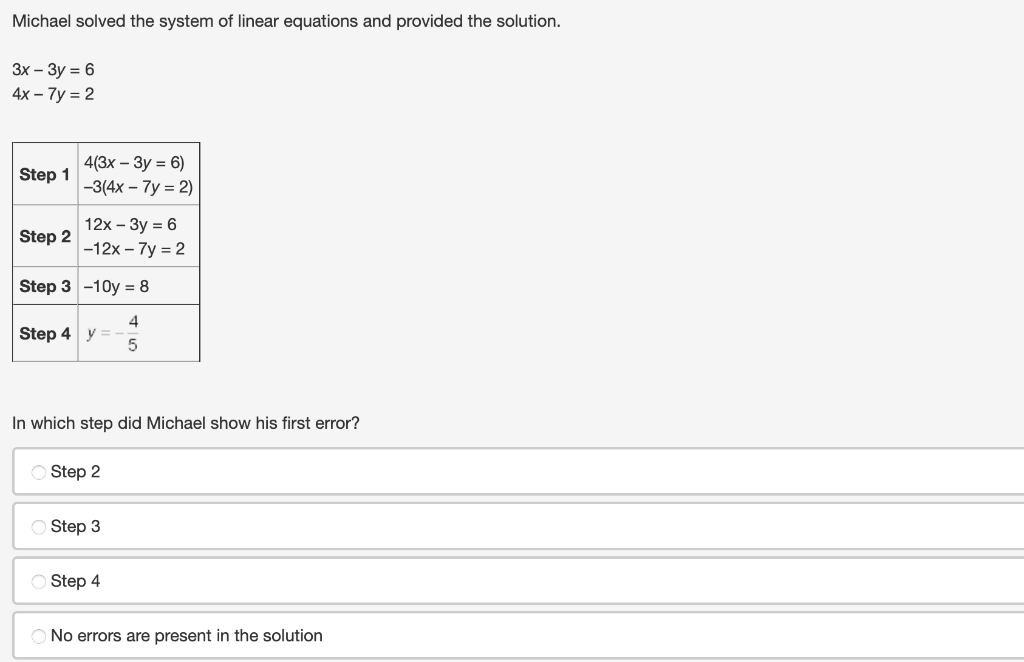
Task: Select the 'No errors are present' radio button
Action: (x=39, y=636)
